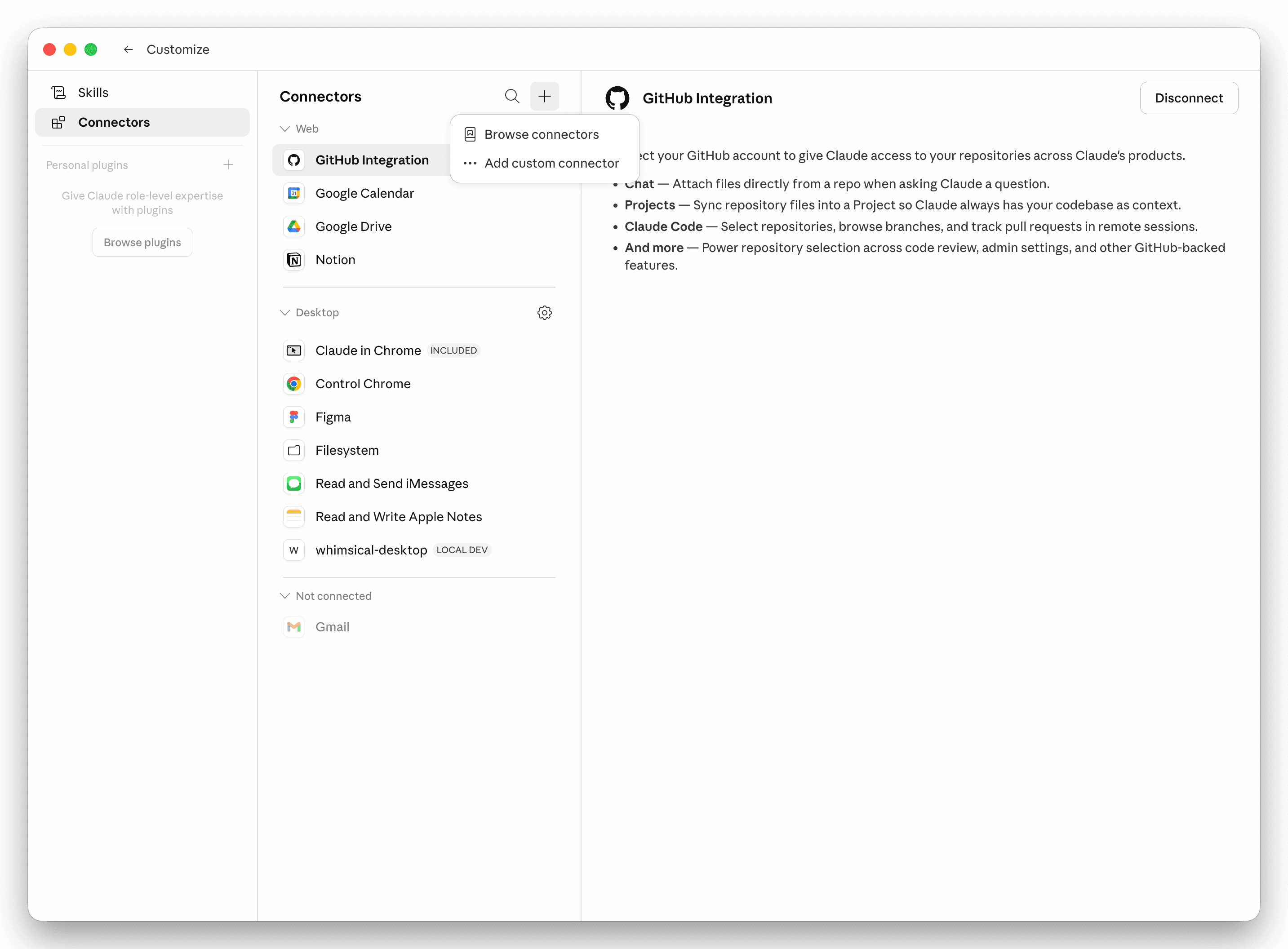The image size is (1288, 949).
Task: Collapse the Desktop connectors section
Action: point(284,312)
